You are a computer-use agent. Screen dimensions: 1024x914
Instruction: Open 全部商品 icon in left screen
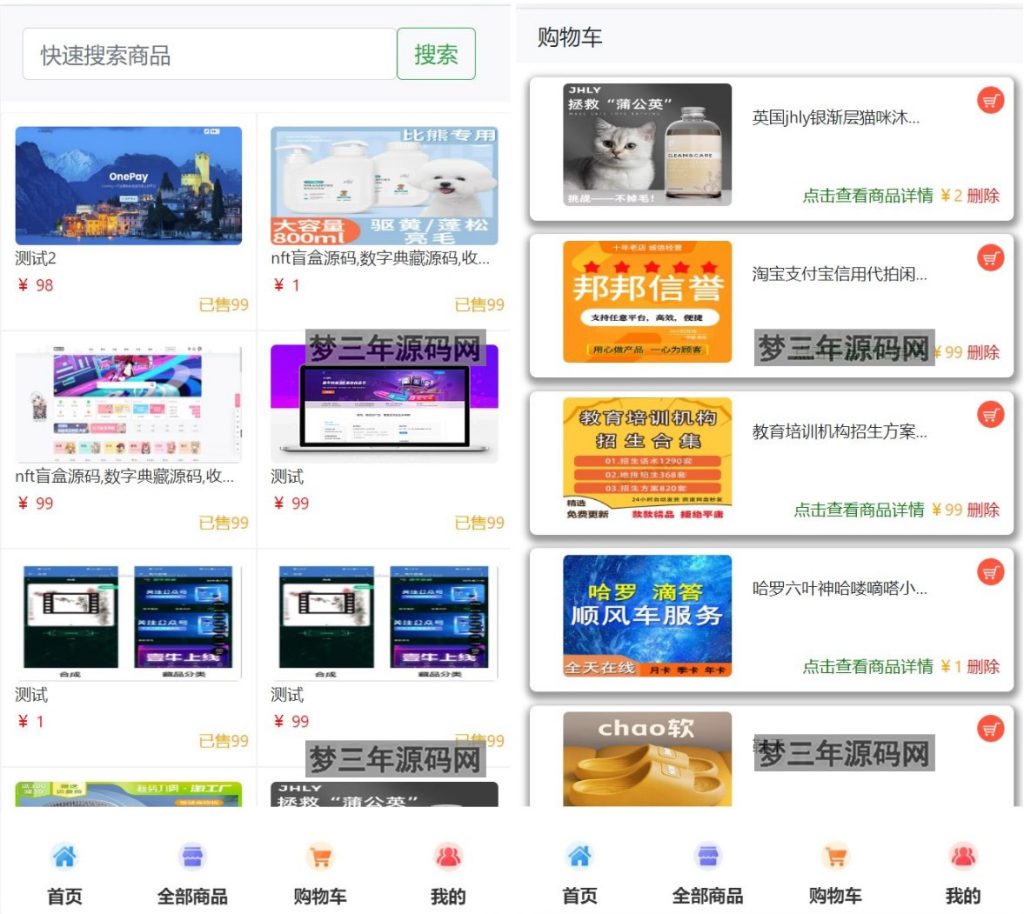(x=192, y=856)
